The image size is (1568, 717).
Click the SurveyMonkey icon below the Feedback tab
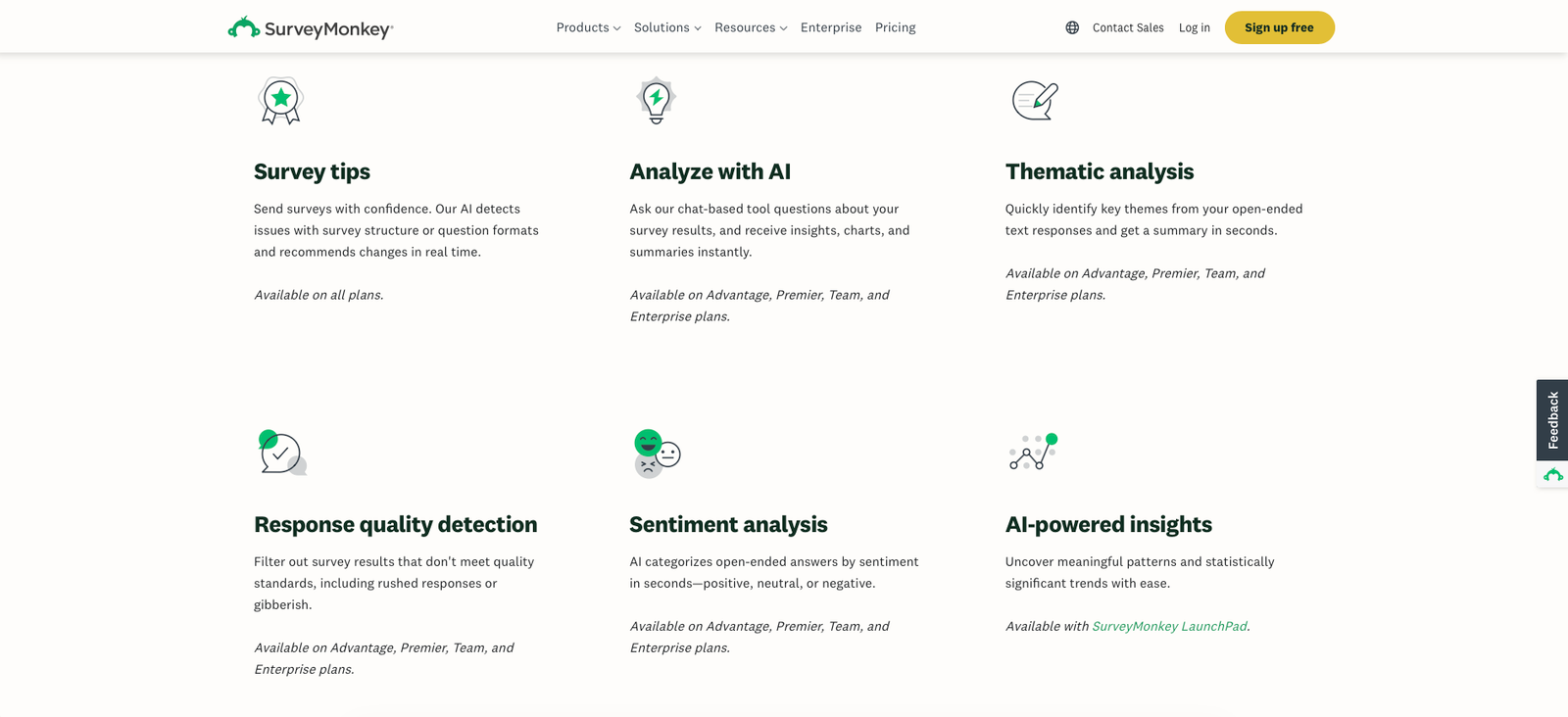pos(1553,475)
